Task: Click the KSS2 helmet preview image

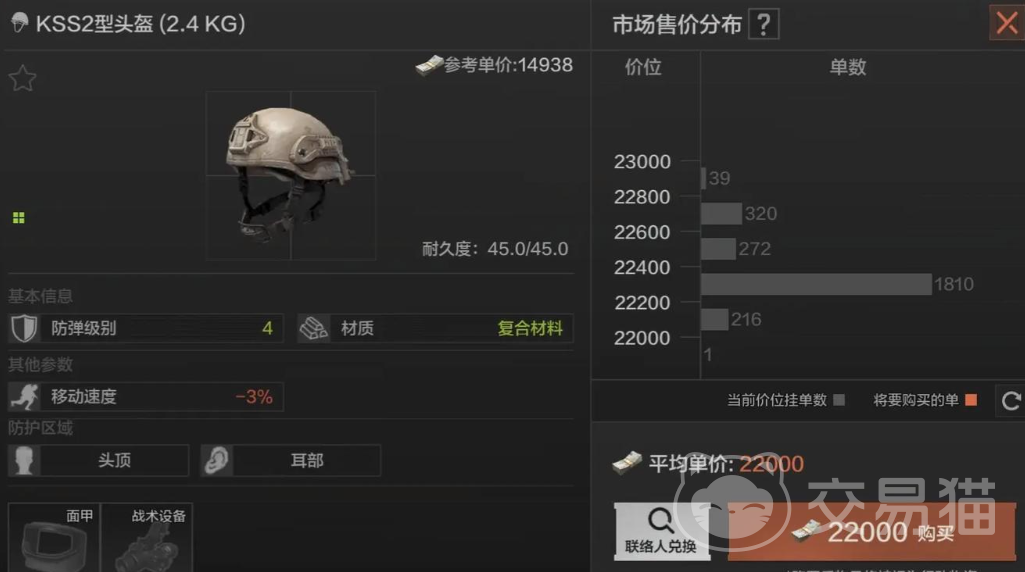Action: (x=291, y=175)
